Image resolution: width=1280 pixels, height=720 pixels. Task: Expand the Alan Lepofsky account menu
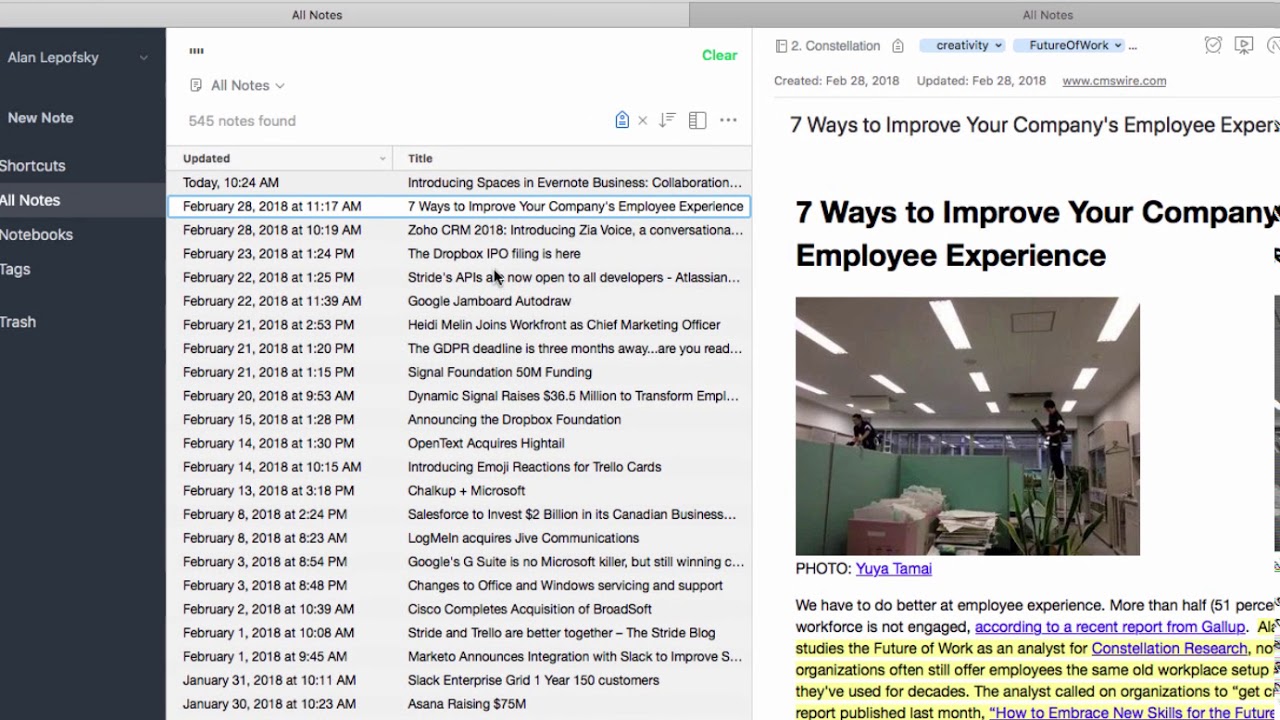[143, 58]
